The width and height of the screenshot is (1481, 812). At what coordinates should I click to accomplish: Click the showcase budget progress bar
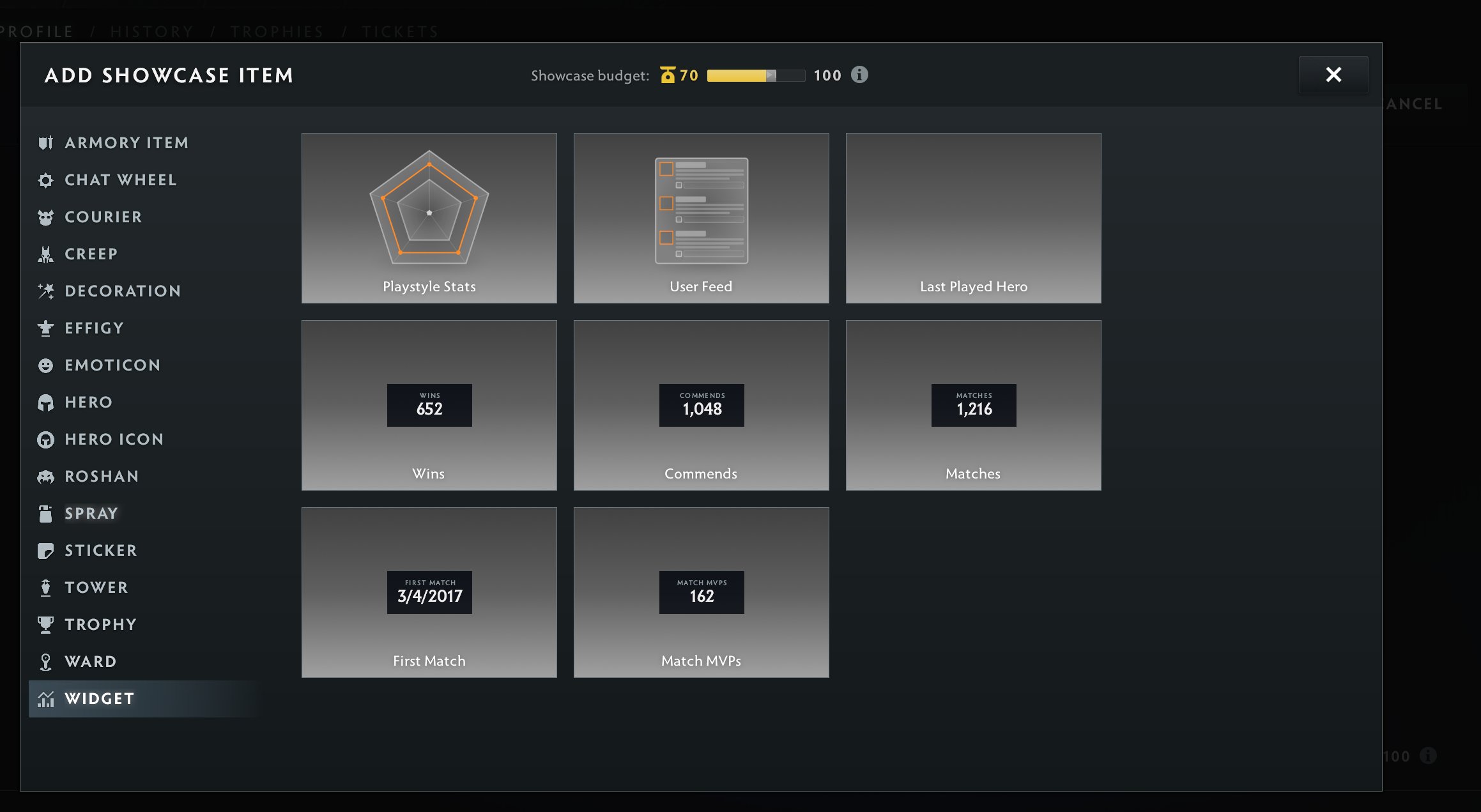click(x=756, y=75)
